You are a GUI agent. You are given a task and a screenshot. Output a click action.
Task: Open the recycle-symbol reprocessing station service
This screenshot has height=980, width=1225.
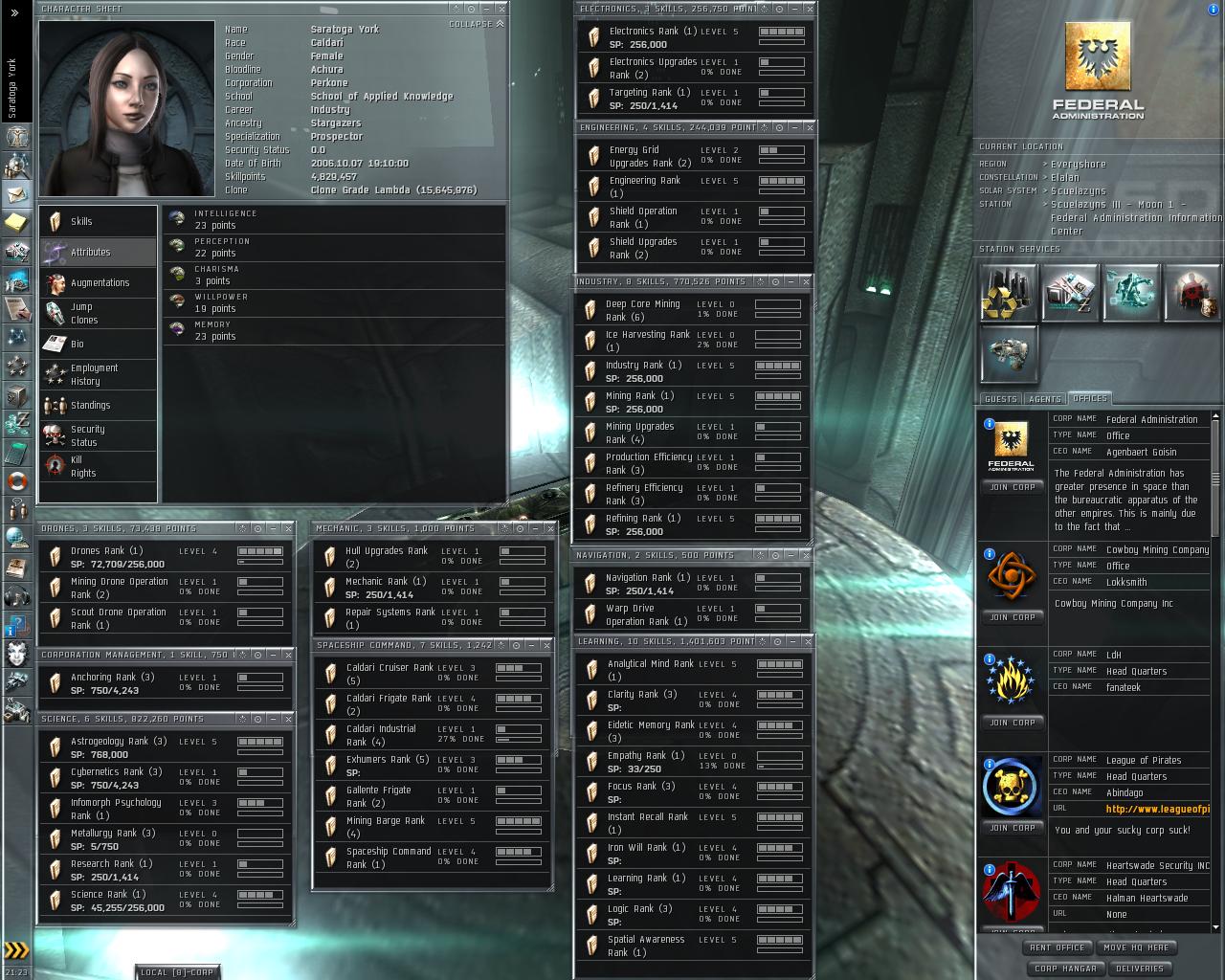click(1009, 293)
